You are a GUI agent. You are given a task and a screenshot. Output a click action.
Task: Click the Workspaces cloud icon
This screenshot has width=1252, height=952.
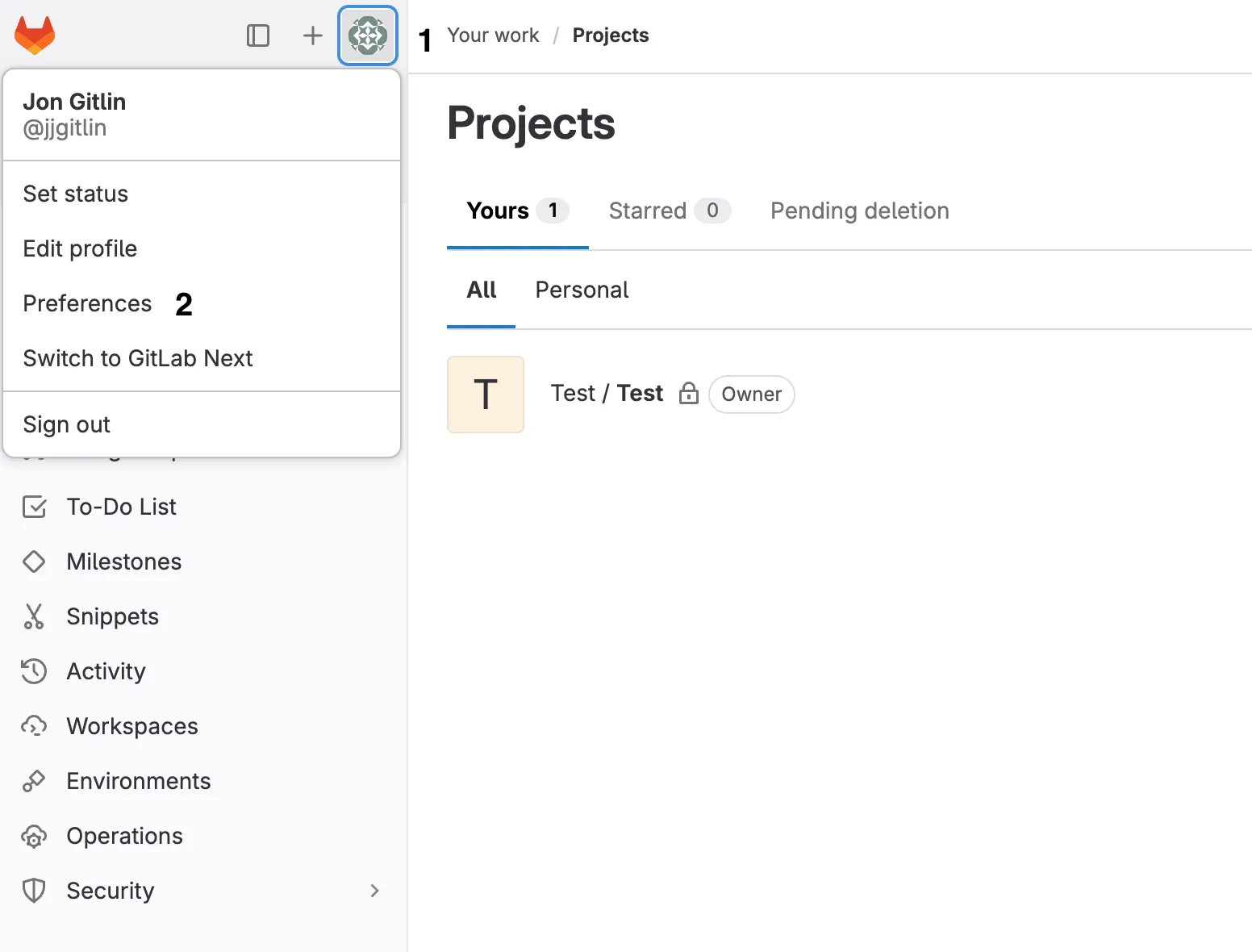[x=34, y=726]
